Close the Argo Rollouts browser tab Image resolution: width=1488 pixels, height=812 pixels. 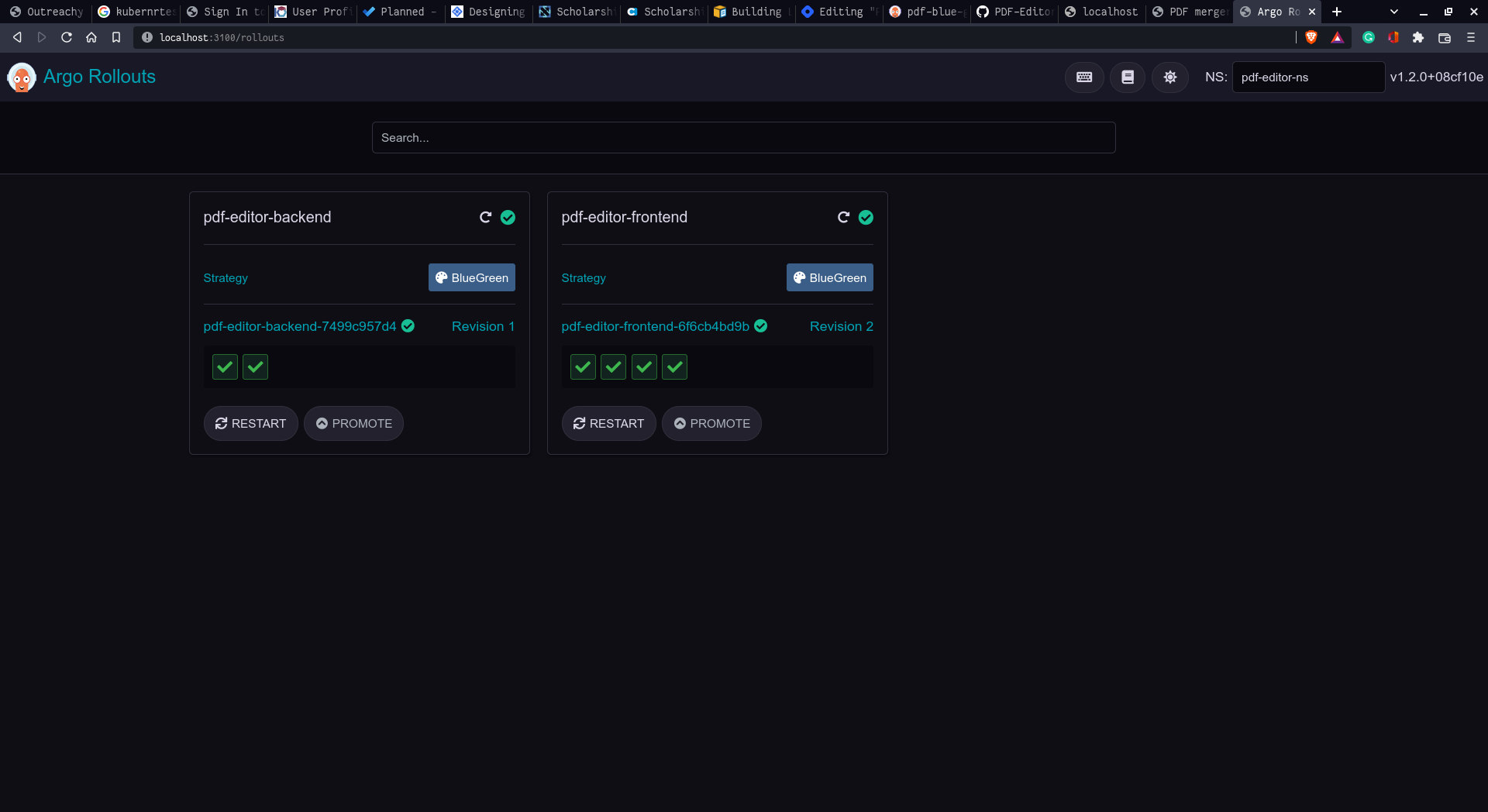1312,12
